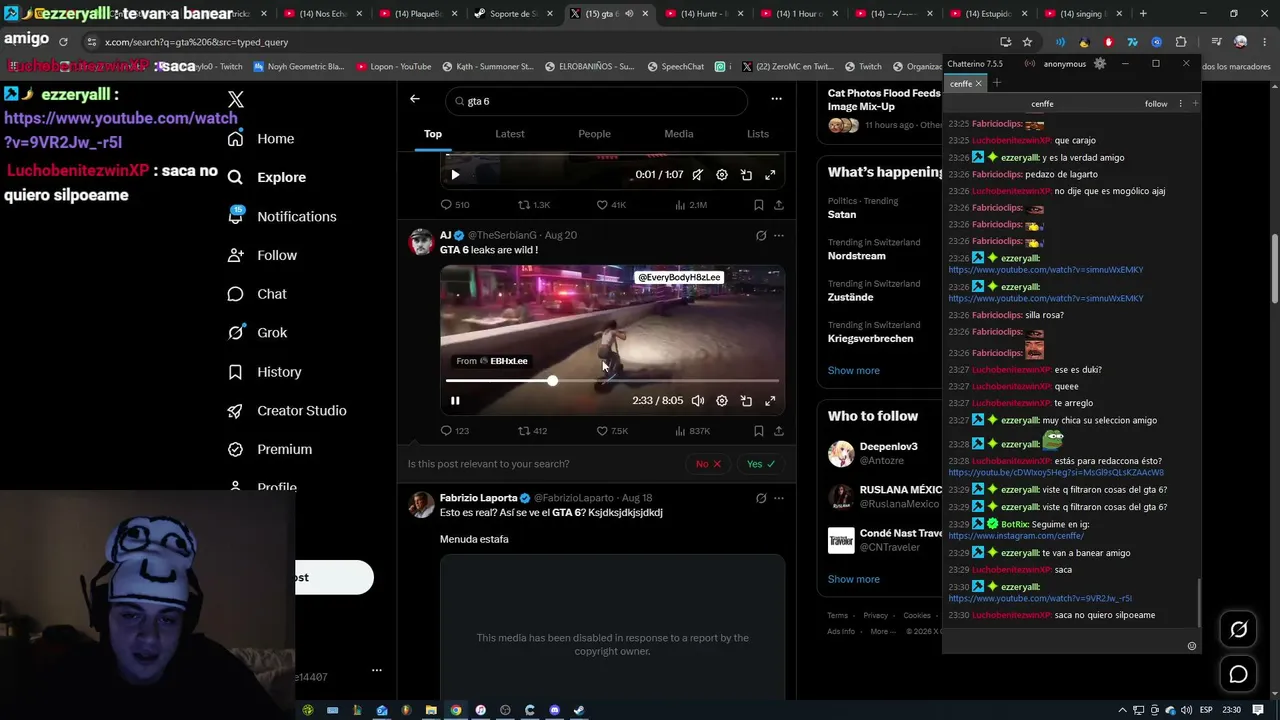Seek the GTA 6 leaks video progress bar
This screenshot has width=1280, height=720.
[612, 381]
